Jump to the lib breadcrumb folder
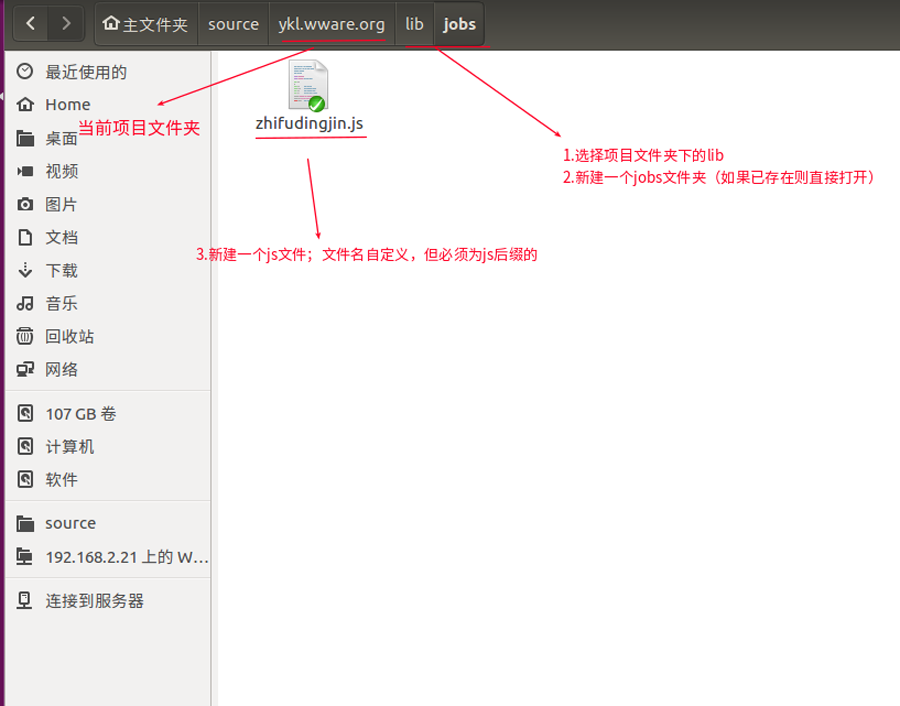The image size is (900, 706). 414,24
